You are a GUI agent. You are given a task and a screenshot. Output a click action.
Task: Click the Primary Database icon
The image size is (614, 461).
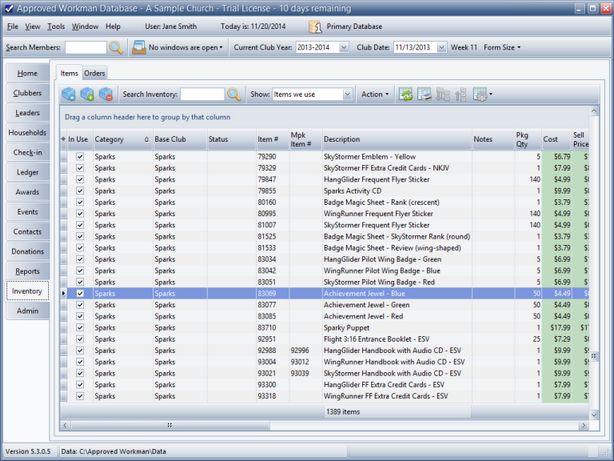[x=315, y=27]
